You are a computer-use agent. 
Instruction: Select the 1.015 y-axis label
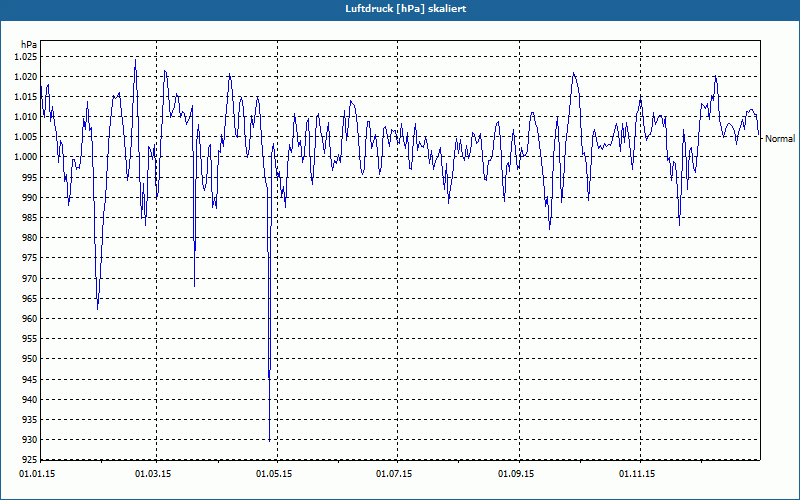(x=26, y=96)
